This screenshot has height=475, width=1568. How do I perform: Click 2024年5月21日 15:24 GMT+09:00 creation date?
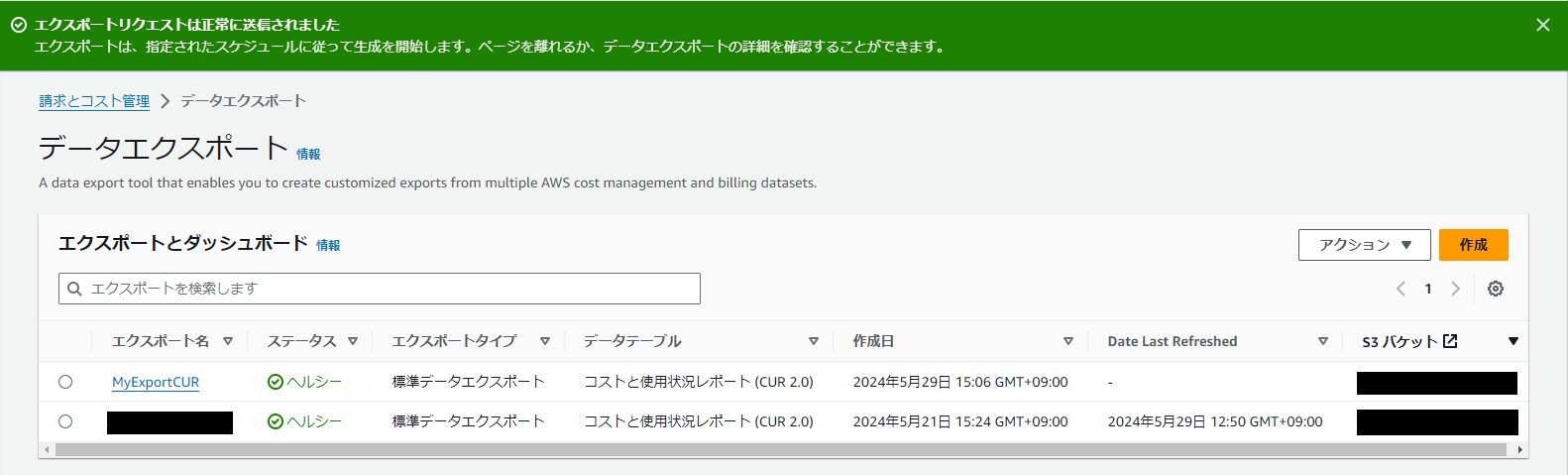pyautogui.click(x=960, y=421)
